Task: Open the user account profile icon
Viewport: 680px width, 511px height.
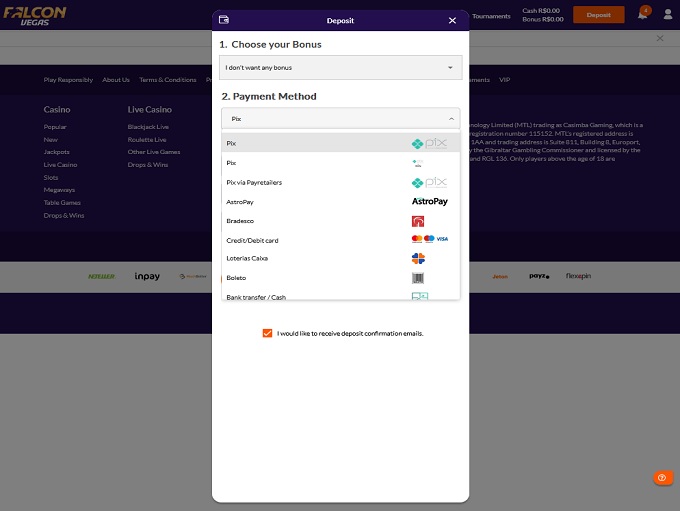Action: pos(667,15)
